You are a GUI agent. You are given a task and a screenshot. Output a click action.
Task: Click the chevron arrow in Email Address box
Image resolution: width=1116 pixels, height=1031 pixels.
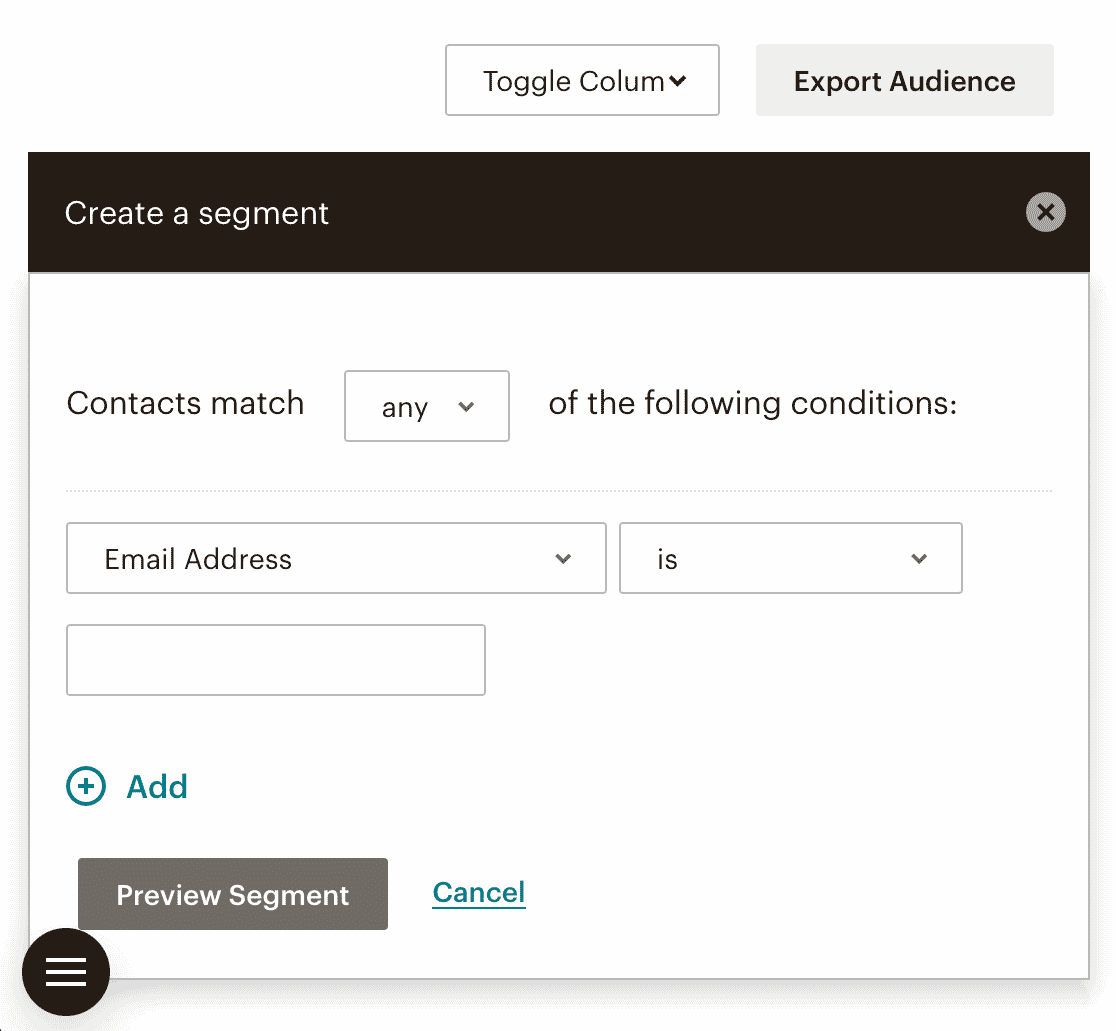[x=563, y=559]
